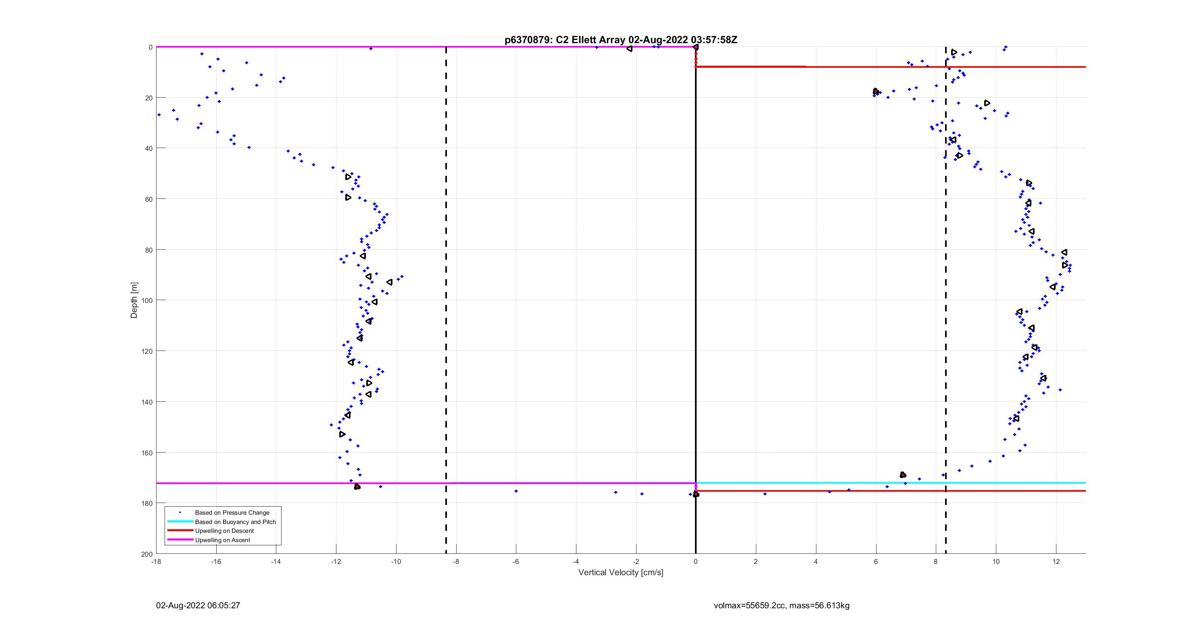Click the 'Depth [m]' y-axis label
The height and width of the screenshot is (622, 1200).
click(133, 300)
